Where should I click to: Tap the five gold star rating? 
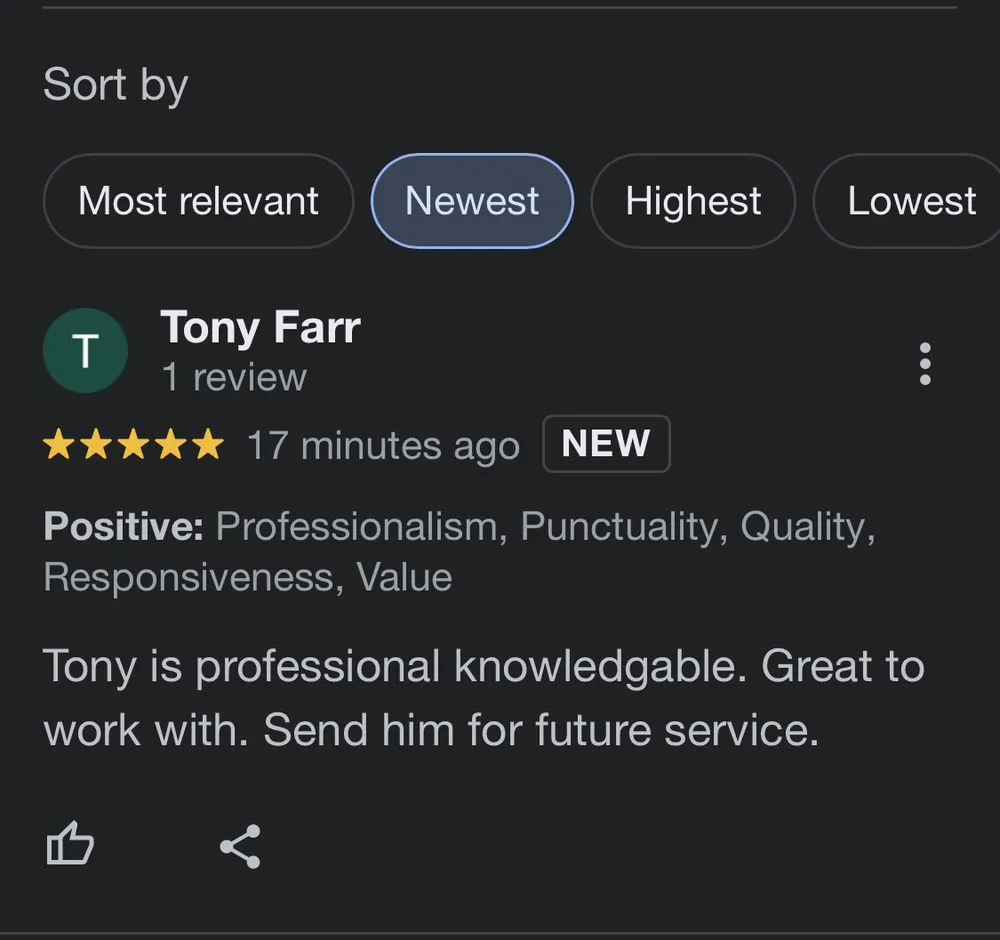click(x=133, y=445)
